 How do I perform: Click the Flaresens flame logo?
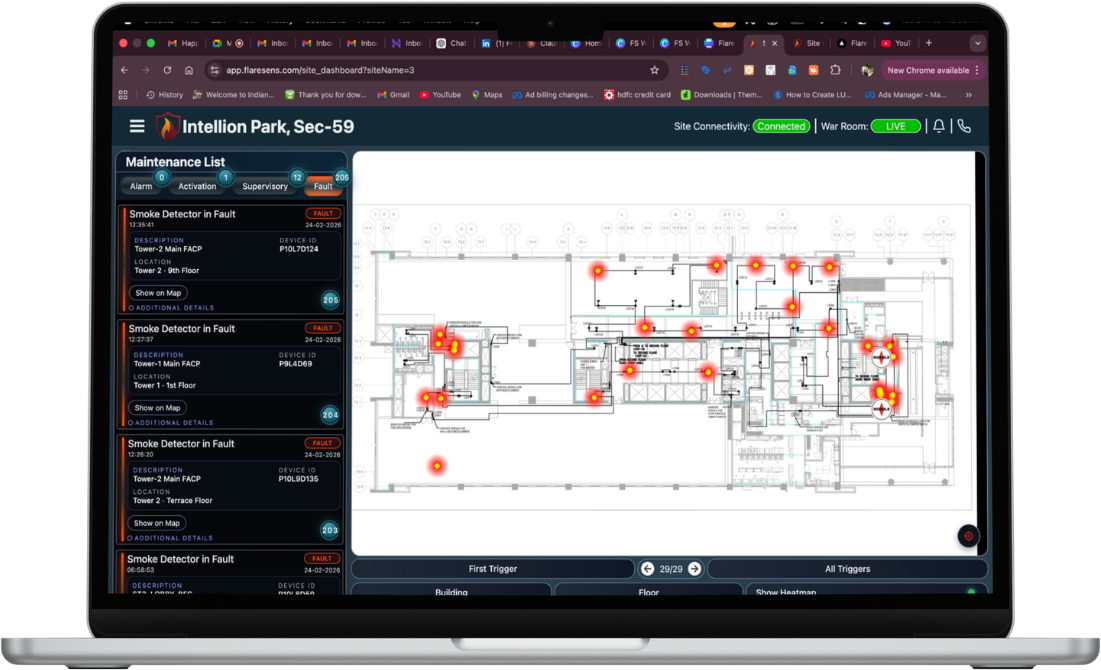point(166,126)
